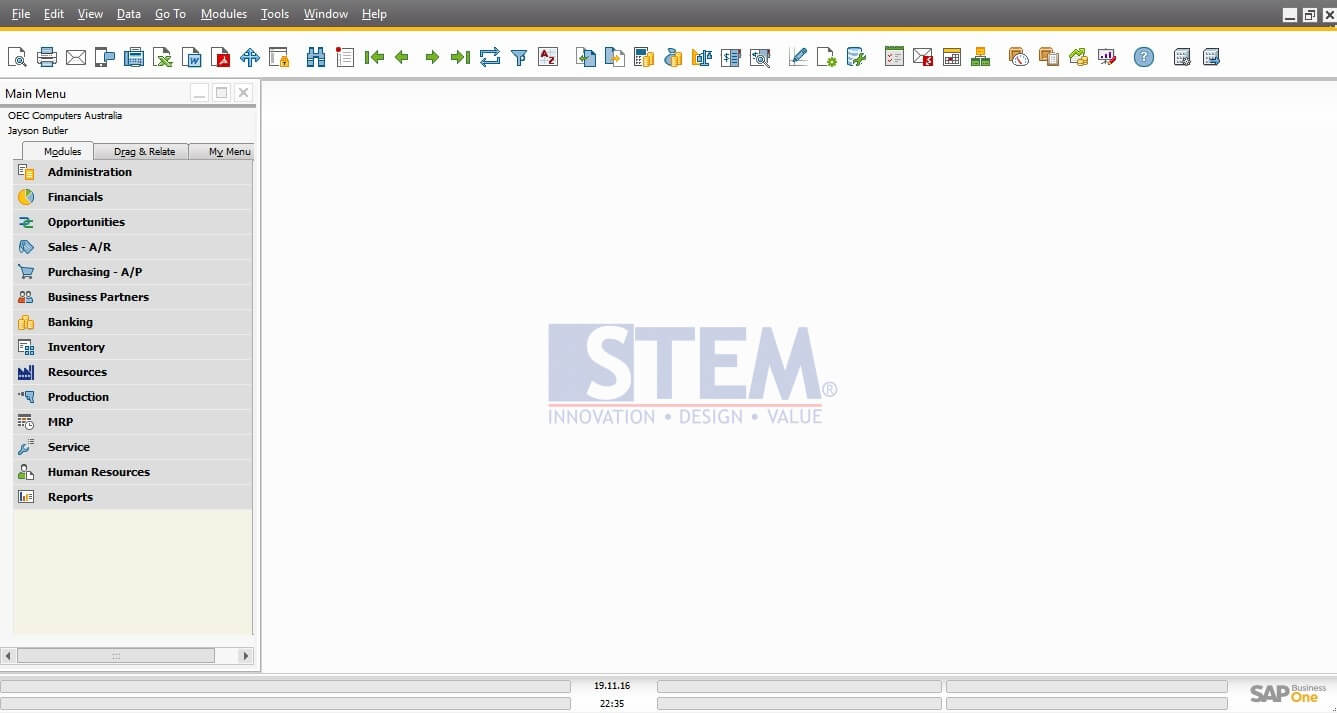Export to PDF icon
1337x713 pixels.
tap(221, 57)
